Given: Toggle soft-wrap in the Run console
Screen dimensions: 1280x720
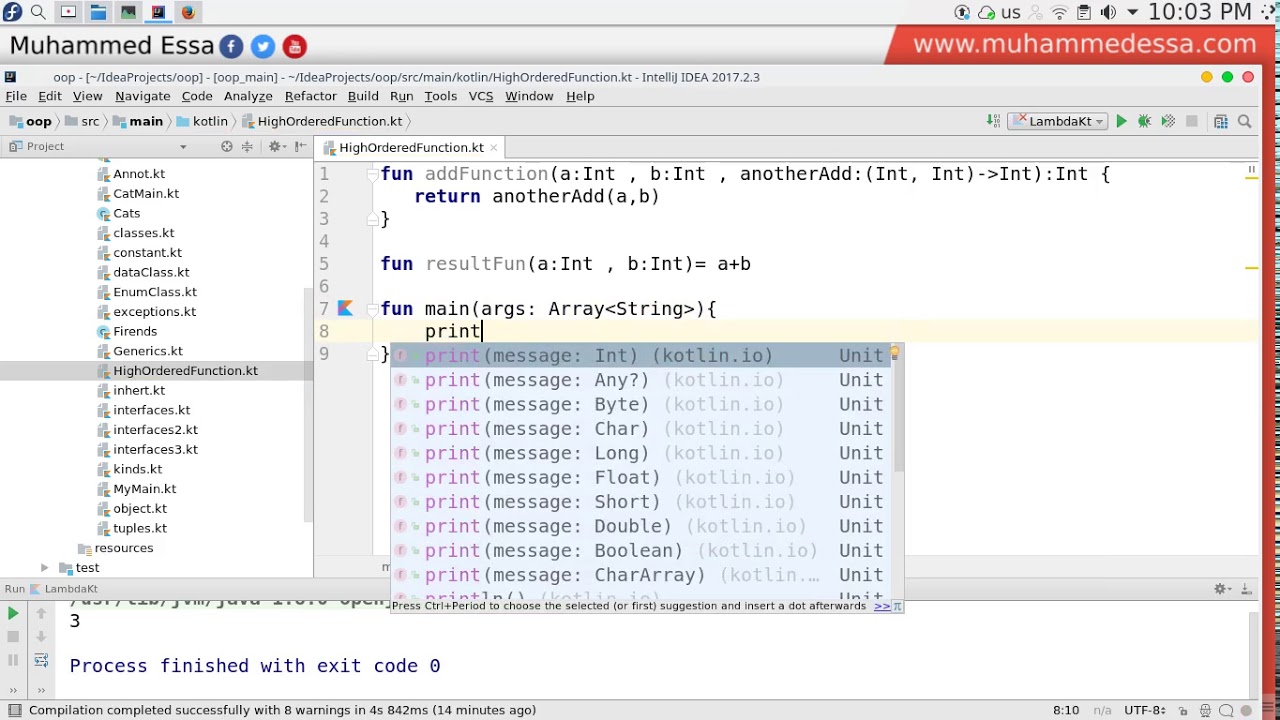Looking at the screenshot, I should (x=41, y=660).
